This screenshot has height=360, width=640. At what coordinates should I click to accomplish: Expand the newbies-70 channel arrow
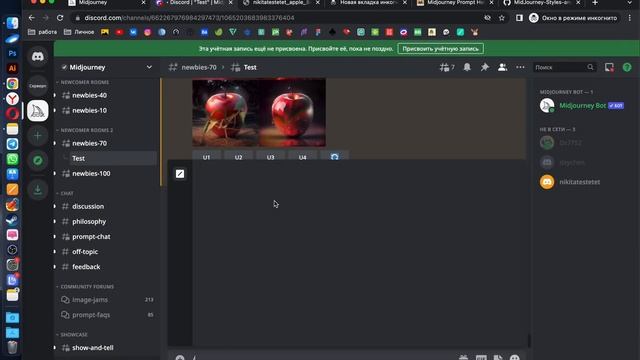[55, 143]
